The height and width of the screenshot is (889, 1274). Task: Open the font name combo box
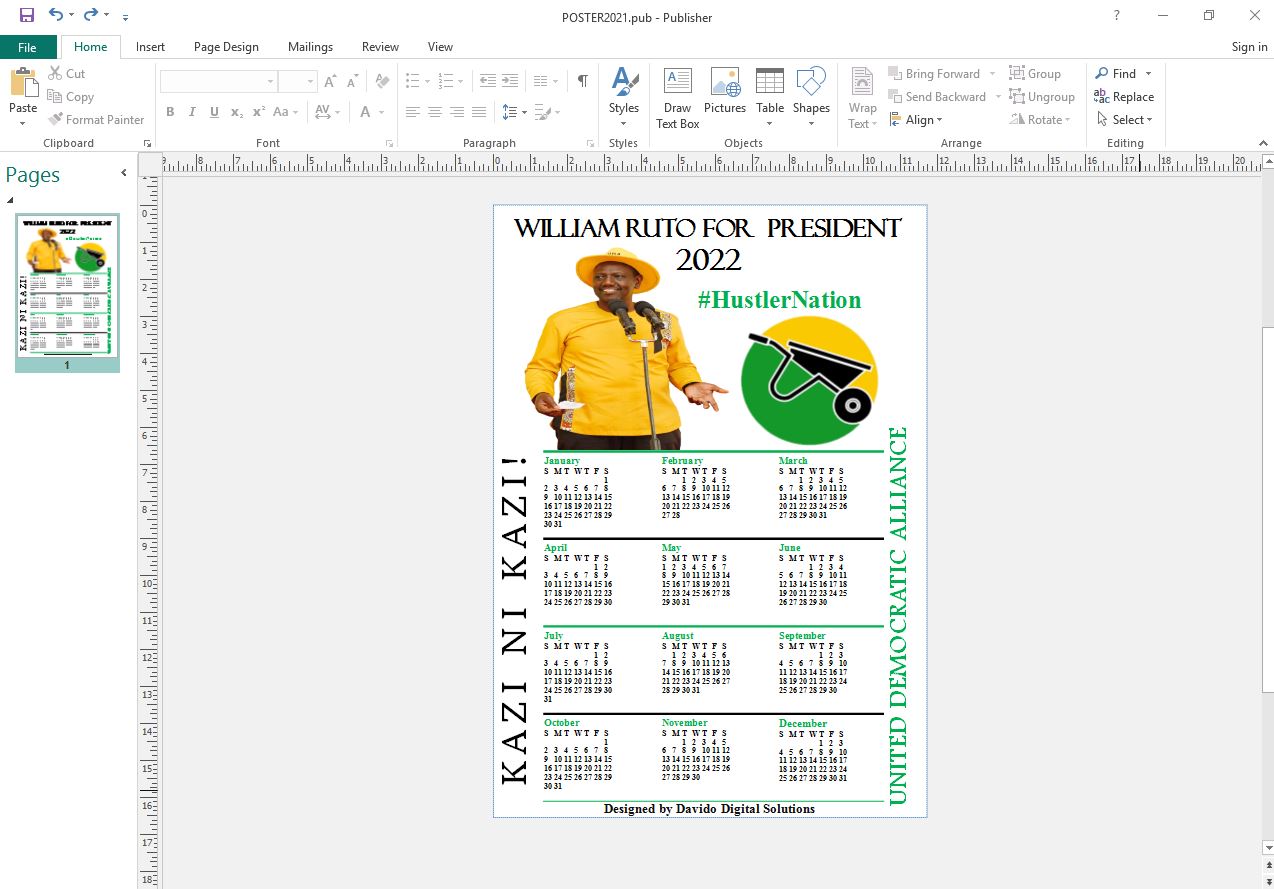tap(219, 81)
